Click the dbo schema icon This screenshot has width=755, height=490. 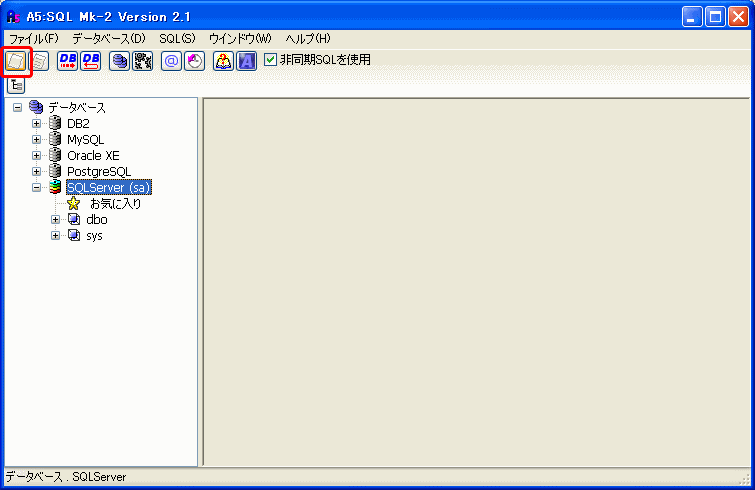point(74,219)
